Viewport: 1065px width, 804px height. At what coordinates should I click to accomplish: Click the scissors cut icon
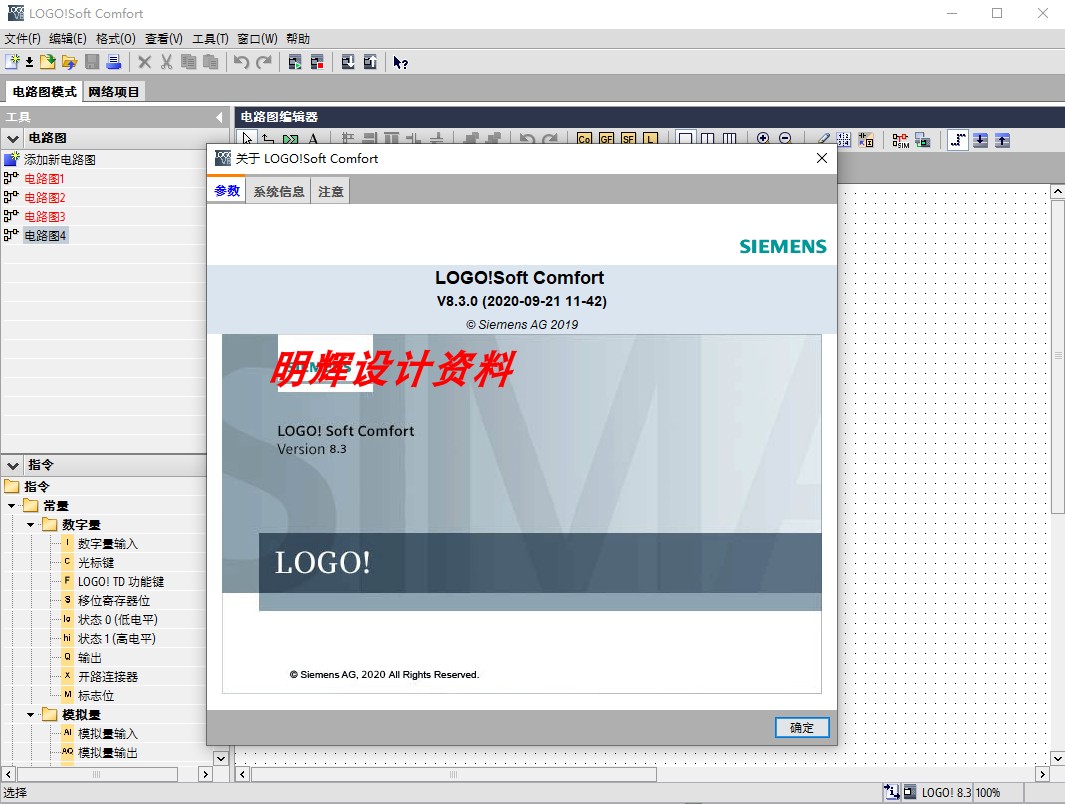(166, 62)
